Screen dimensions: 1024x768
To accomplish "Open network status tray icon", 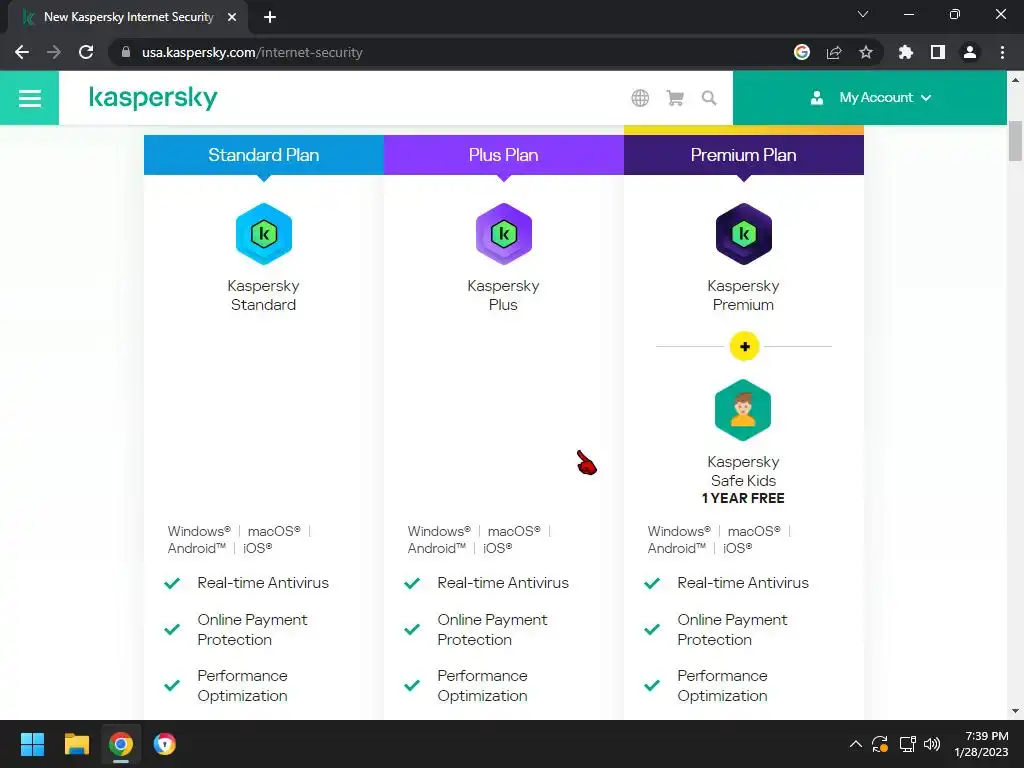I will click(x=907, y=744).
